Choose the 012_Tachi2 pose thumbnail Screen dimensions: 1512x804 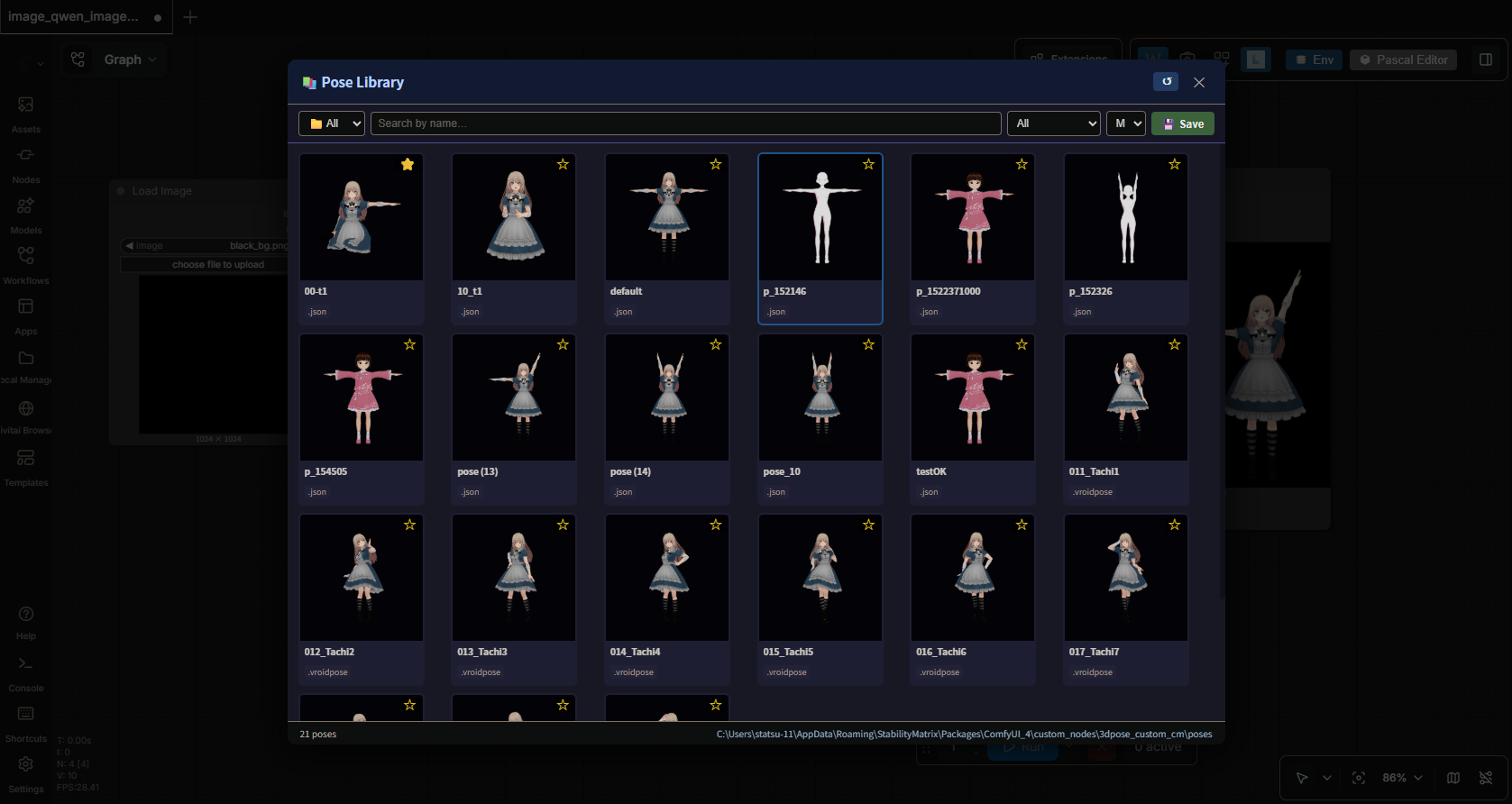pyautogui.click(x=362, y=578)
